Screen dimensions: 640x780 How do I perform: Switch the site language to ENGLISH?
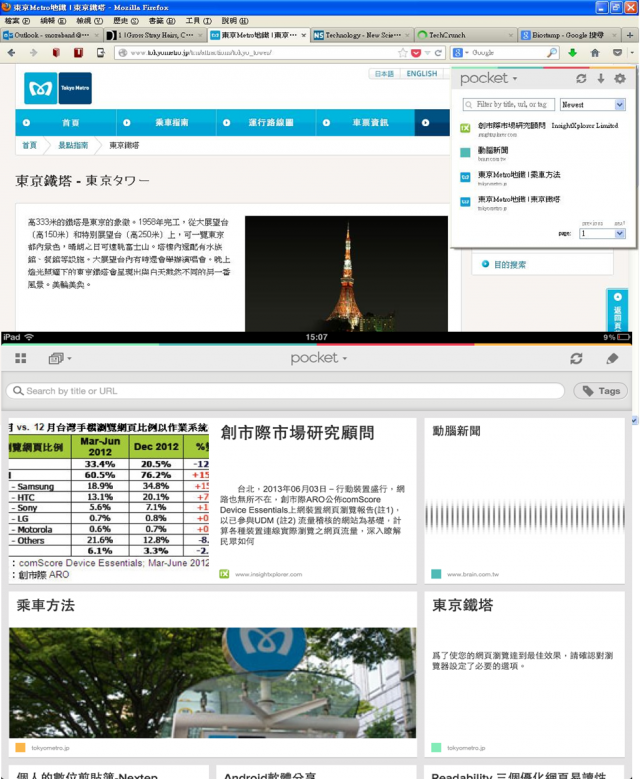point(422,74)
